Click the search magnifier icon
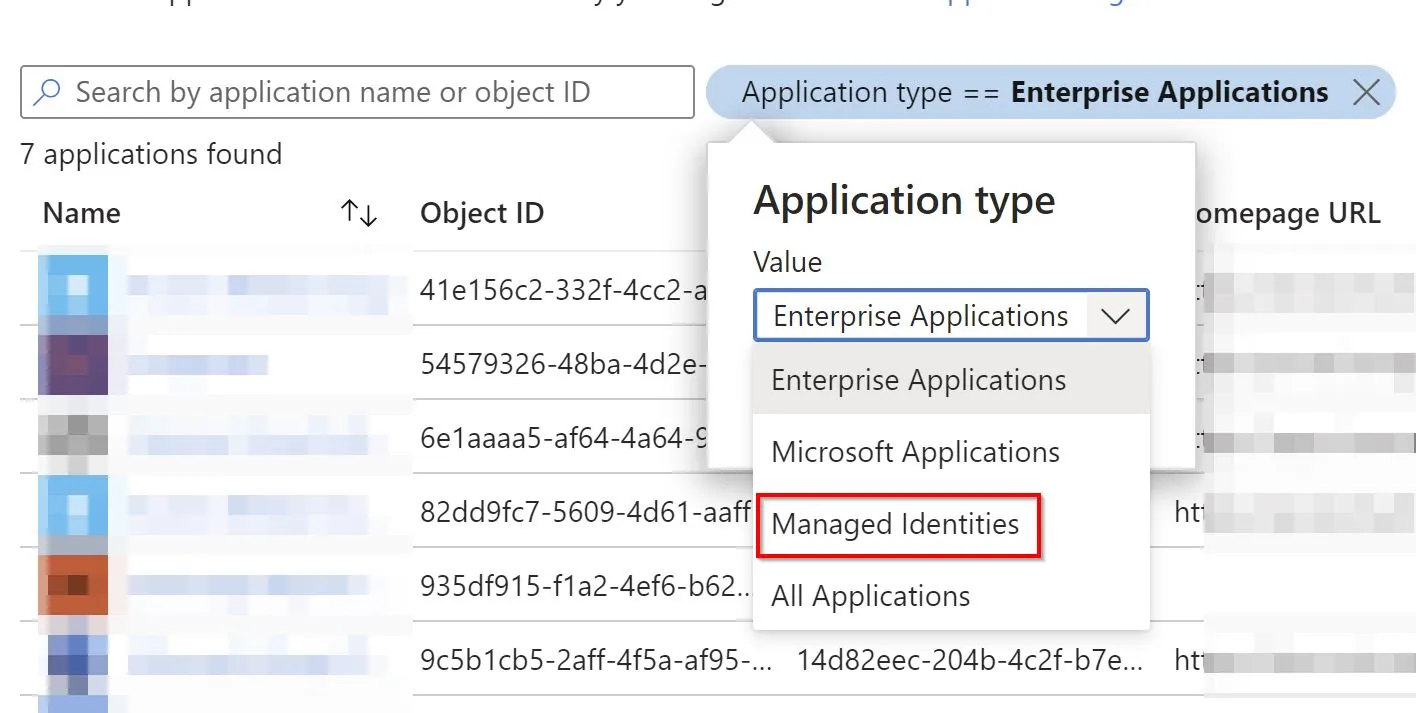The height and width of the screenshot is (713, 1416). (x=46, y=93)
